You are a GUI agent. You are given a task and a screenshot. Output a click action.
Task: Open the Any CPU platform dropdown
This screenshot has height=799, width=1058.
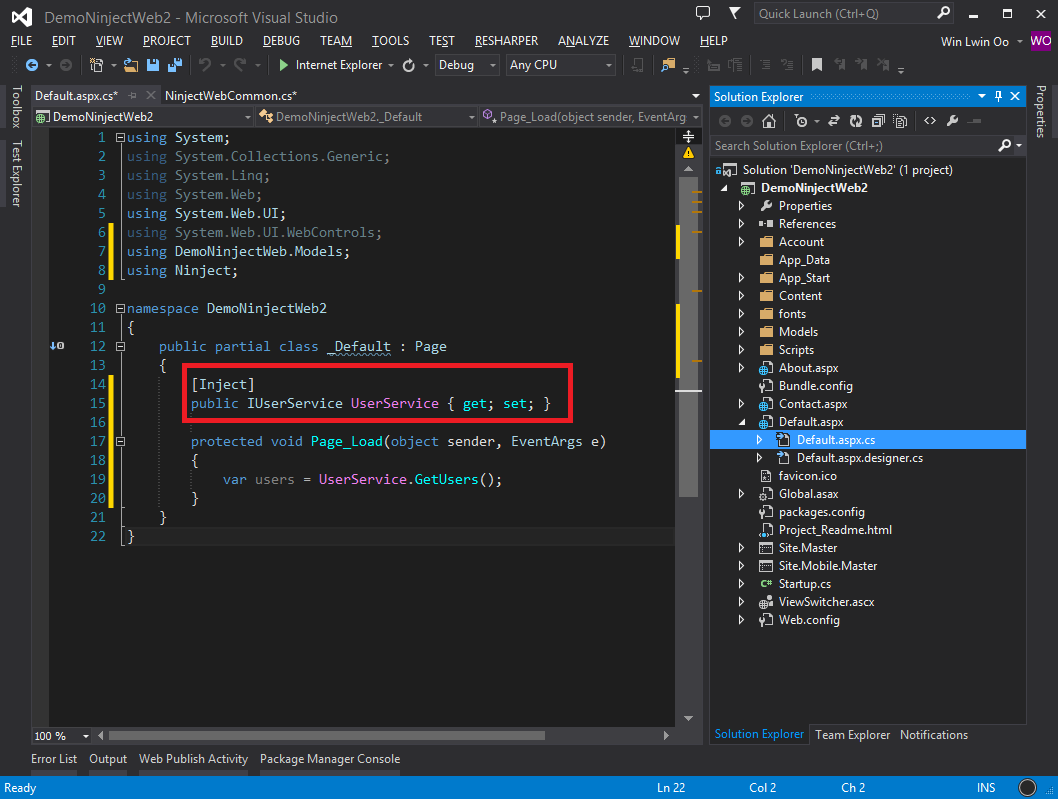click(x=561, y=65)
